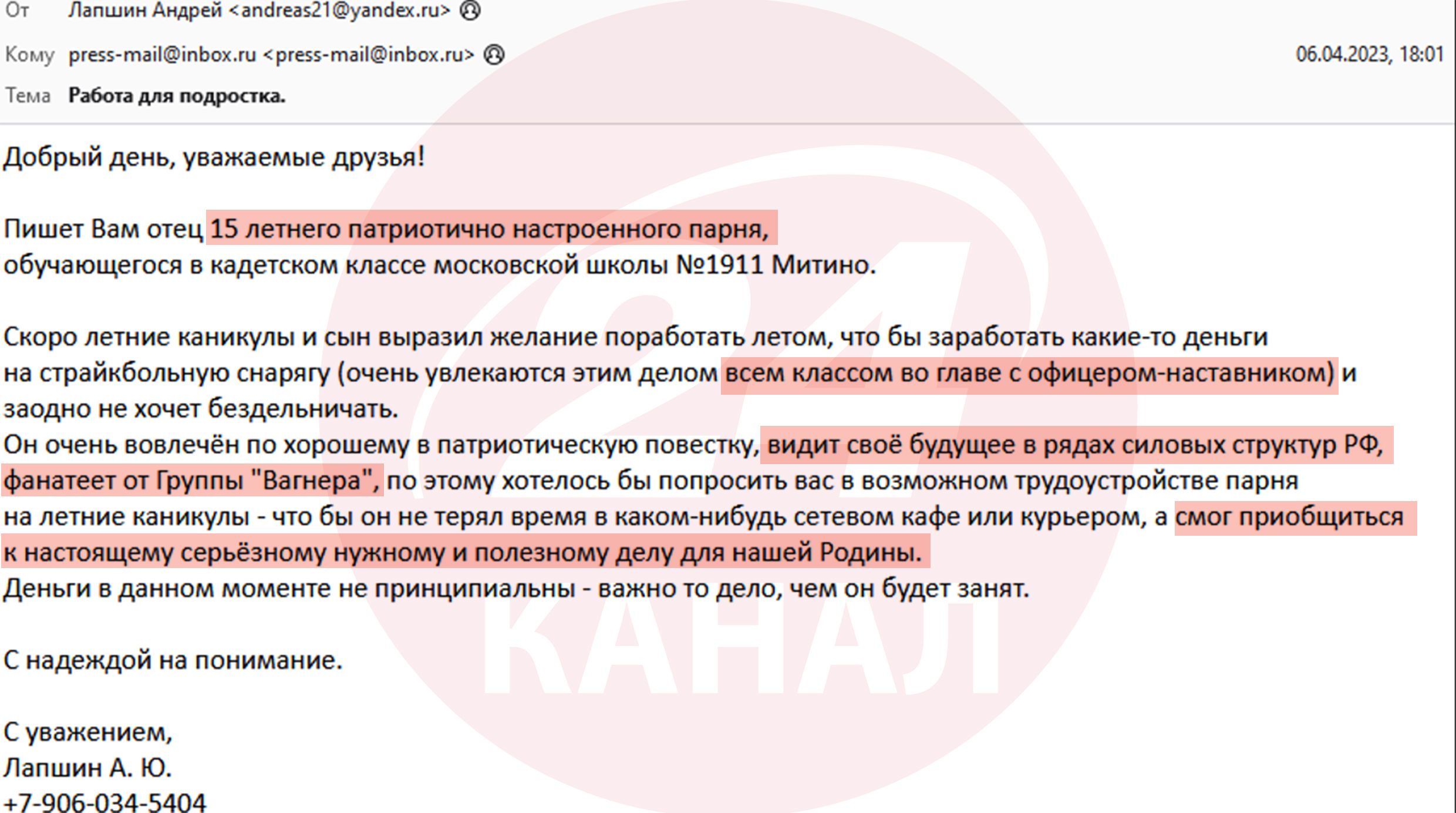Click highlighted phrase 'фанатеет от Группы "Вагнера"'
Viewport: 1456px width, 813px height.
pos(191,481)
